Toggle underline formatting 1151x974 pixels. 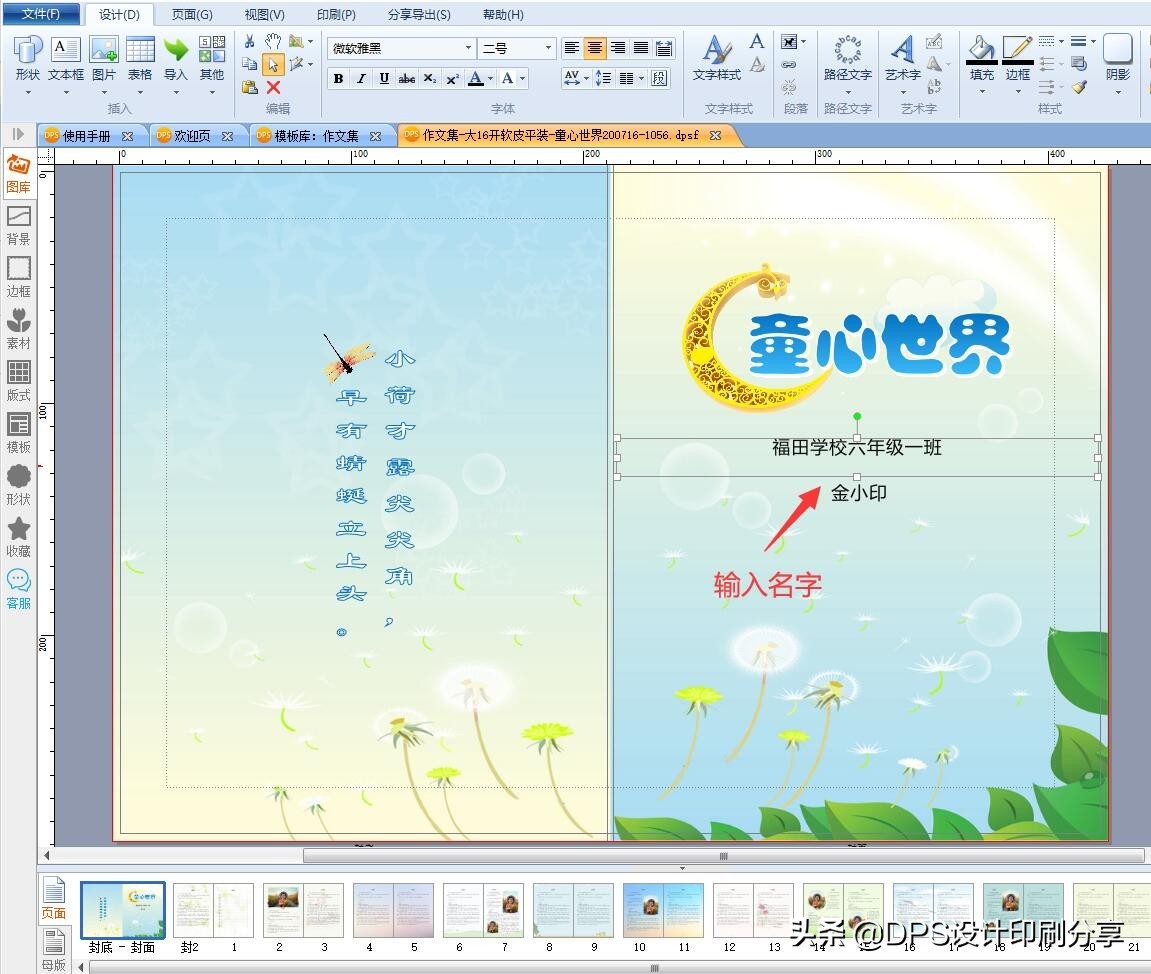point(384,78)
